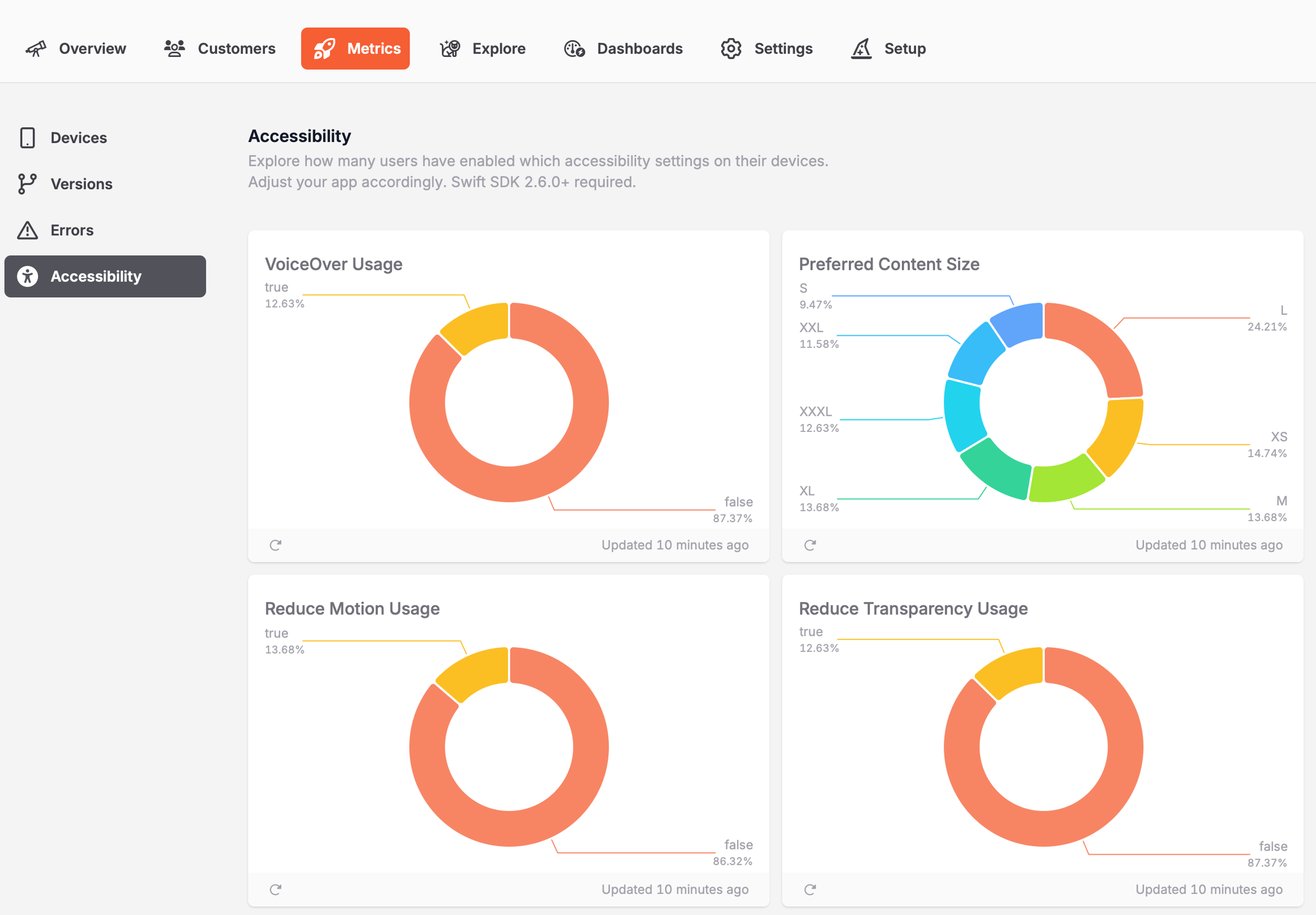Select the Accessibility sidebar item
Screen dimensions: 1316x915
click(x=96, y=276)
